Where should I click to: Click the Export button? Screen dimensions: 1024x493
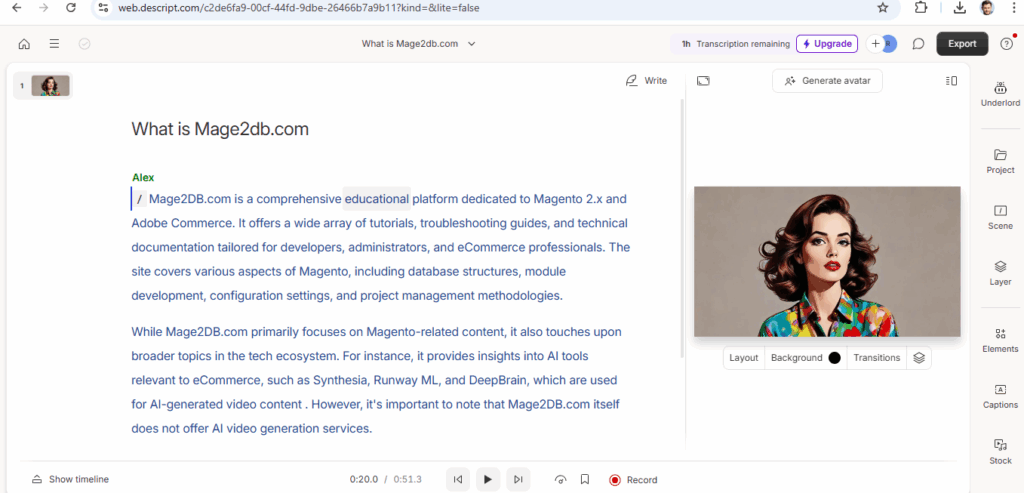[x=962, y=44]
